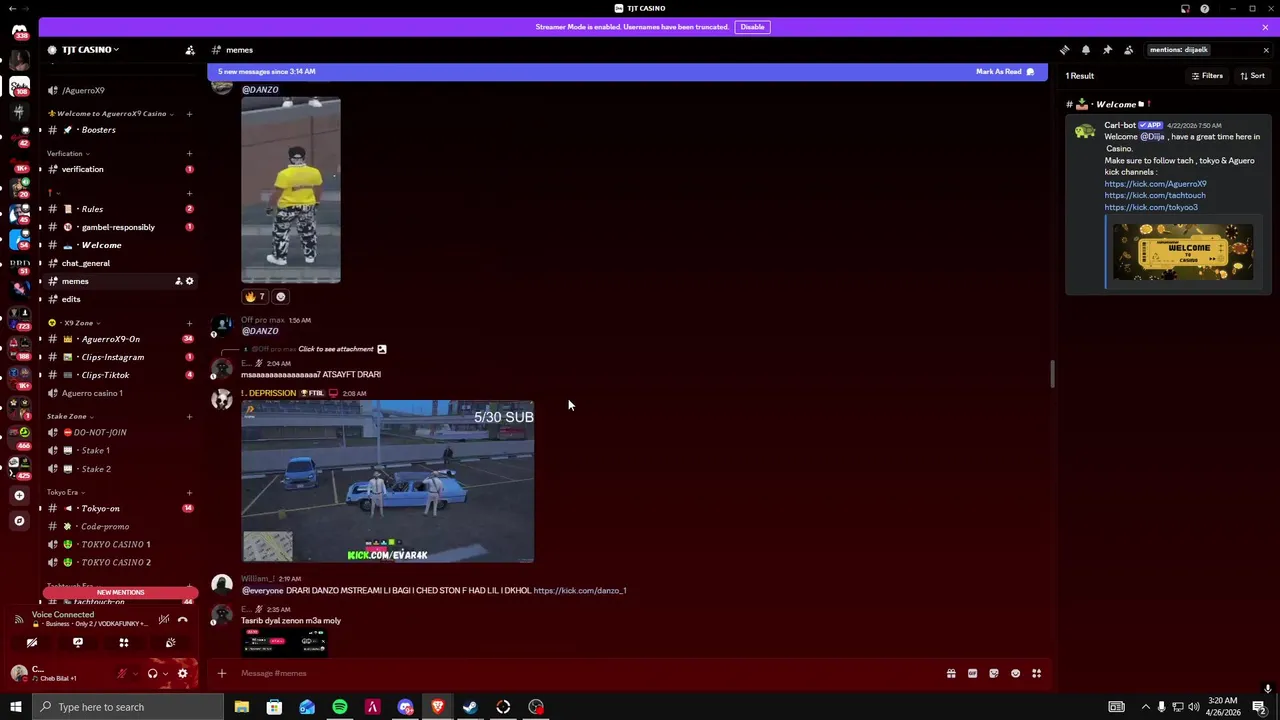The height and width of the screenshot is (720, 1280).
Task: Open the GIF picker
Action: [972, 673]
